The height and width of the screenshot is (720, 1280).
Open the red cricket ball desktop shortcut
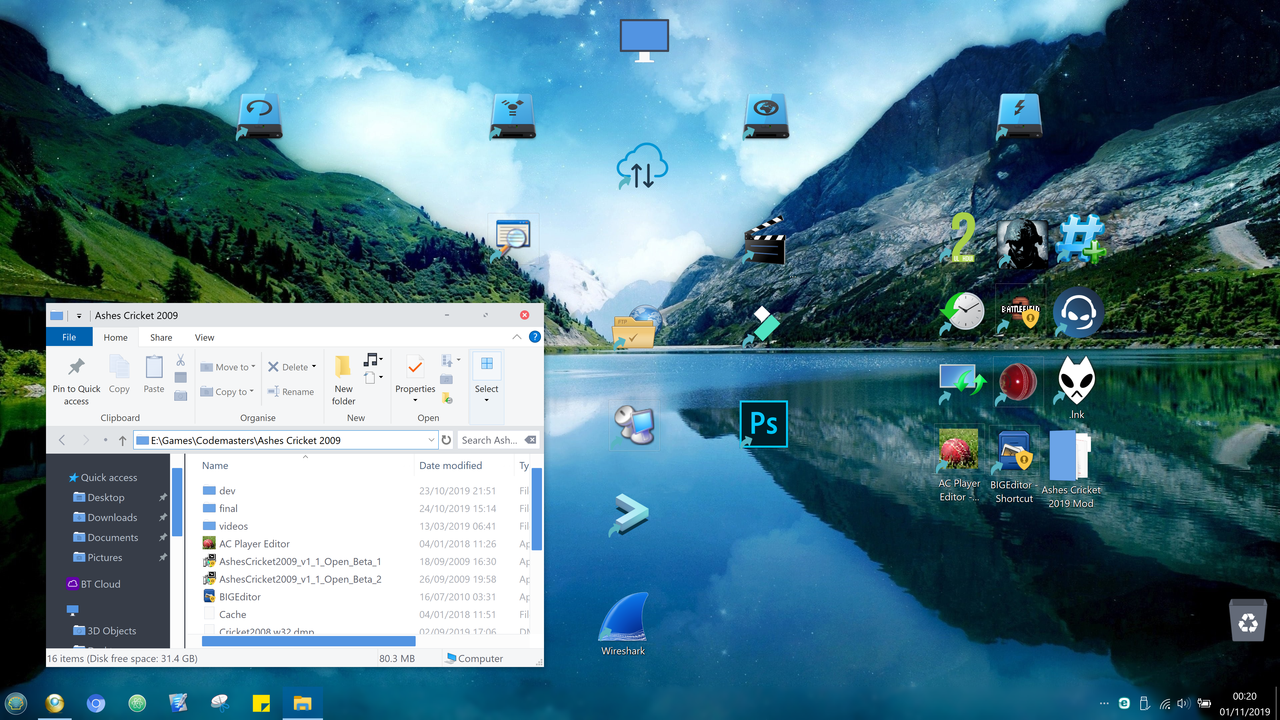click(x=1018, y=381)
